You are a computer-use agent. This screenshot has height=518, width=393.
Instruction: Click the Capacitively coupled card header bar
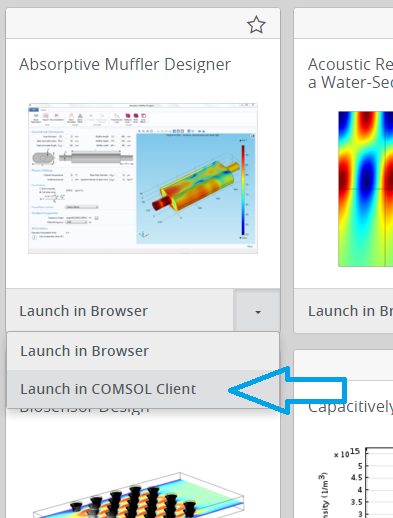click(344, 365)
